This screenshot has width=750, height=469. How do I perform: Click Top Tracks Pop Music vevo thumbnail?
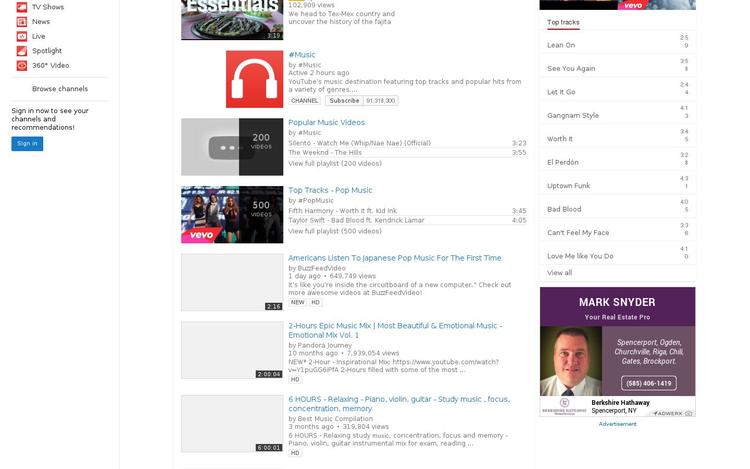tap(232, 215)
